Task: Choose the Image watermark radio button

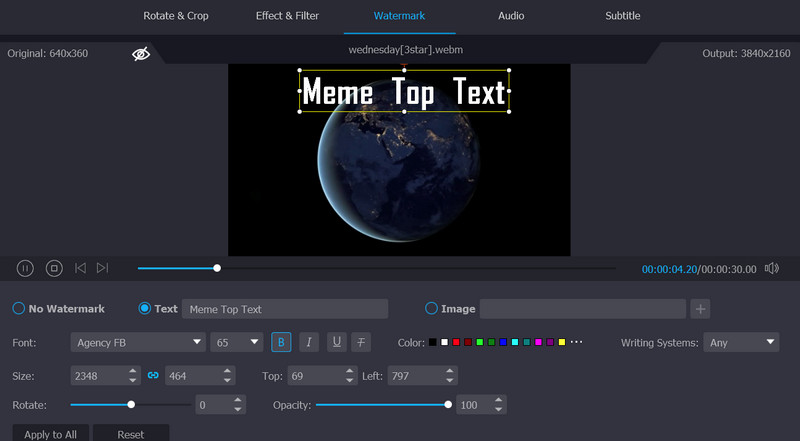Action: pos(432,309)
